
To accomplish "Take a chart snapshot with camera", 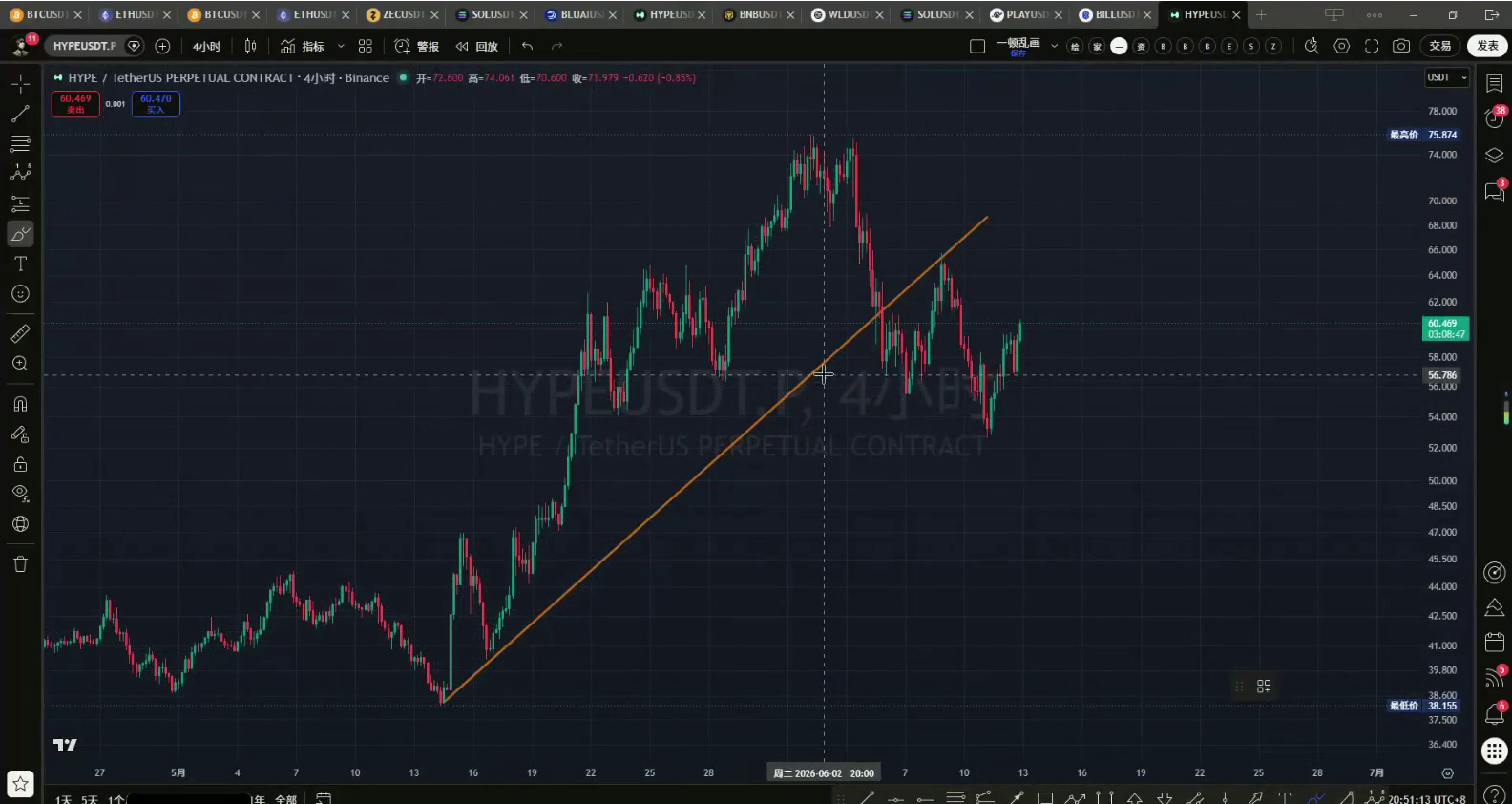I will tap(1401, 46).
